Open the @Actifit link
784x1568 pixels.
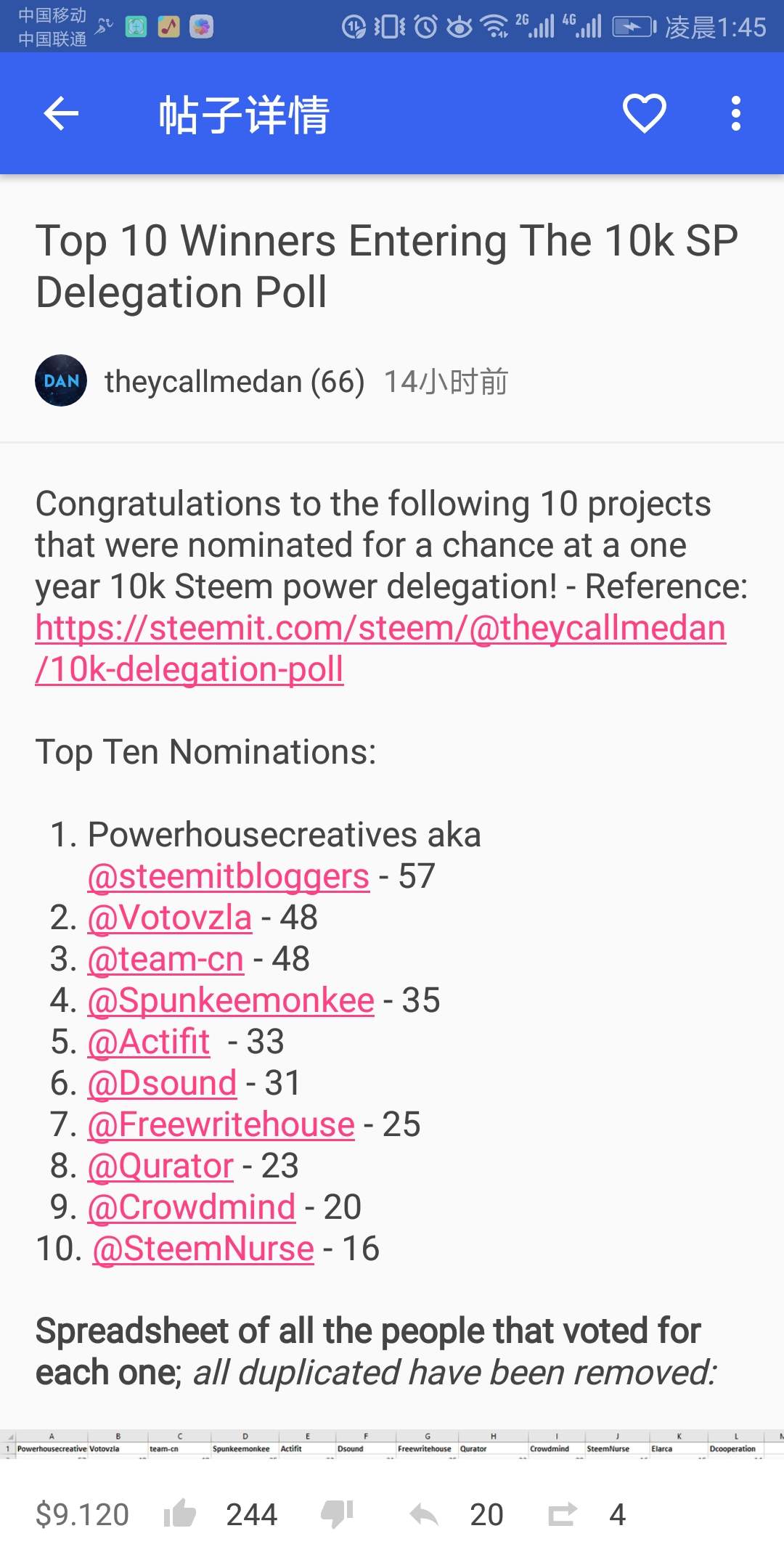tap(149, 1042)
